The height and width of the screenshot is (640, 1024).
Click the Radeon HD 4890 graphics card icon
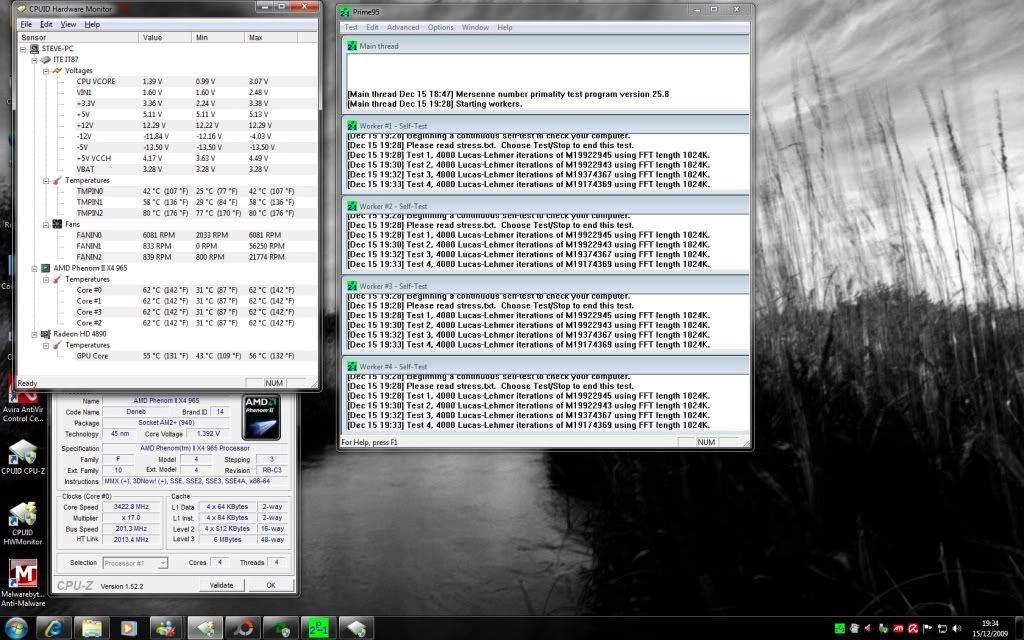(46, 334)
